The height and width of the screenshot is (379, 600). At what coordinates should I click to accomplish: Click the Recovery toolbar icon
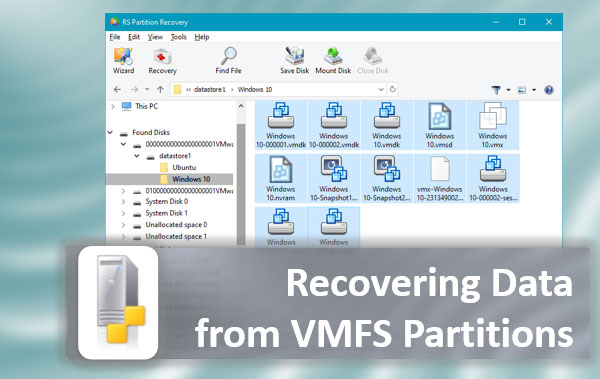click(162, 60)
